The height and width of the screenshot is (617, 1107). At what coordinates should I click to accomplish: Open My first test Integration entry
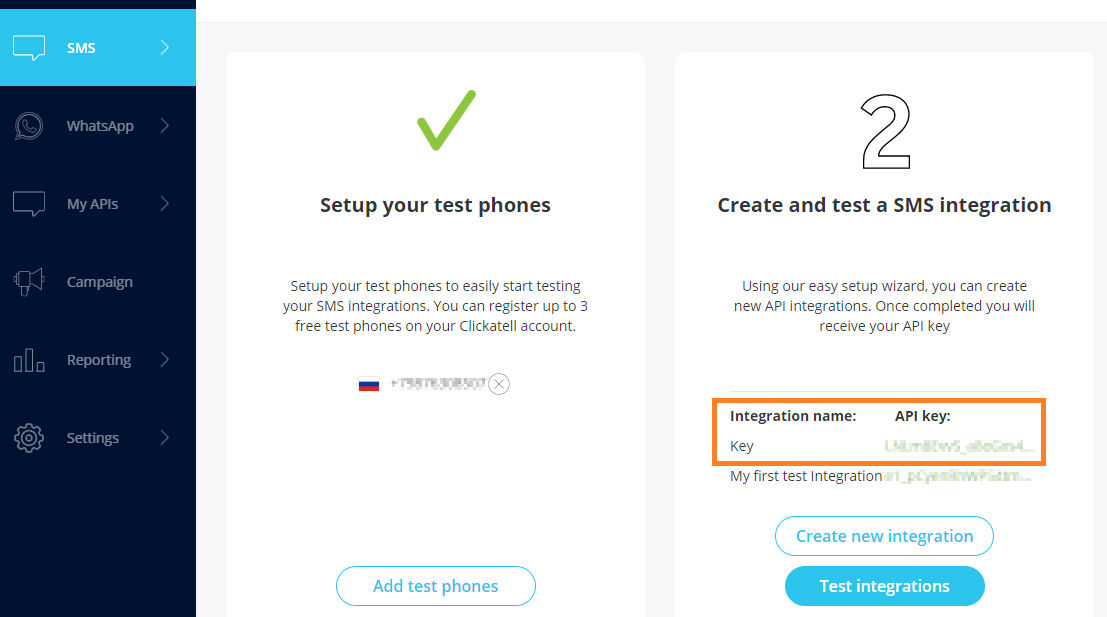[x=806, y=476]
